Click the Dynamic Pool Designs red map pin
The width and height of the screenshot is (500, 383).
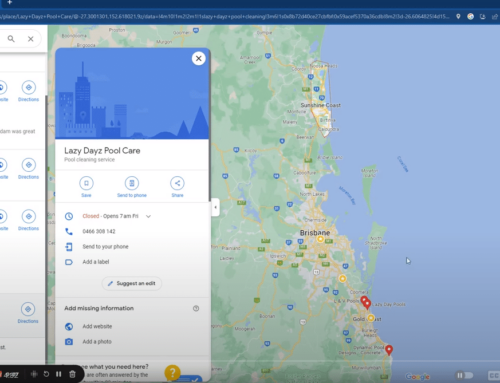[389, 350]
